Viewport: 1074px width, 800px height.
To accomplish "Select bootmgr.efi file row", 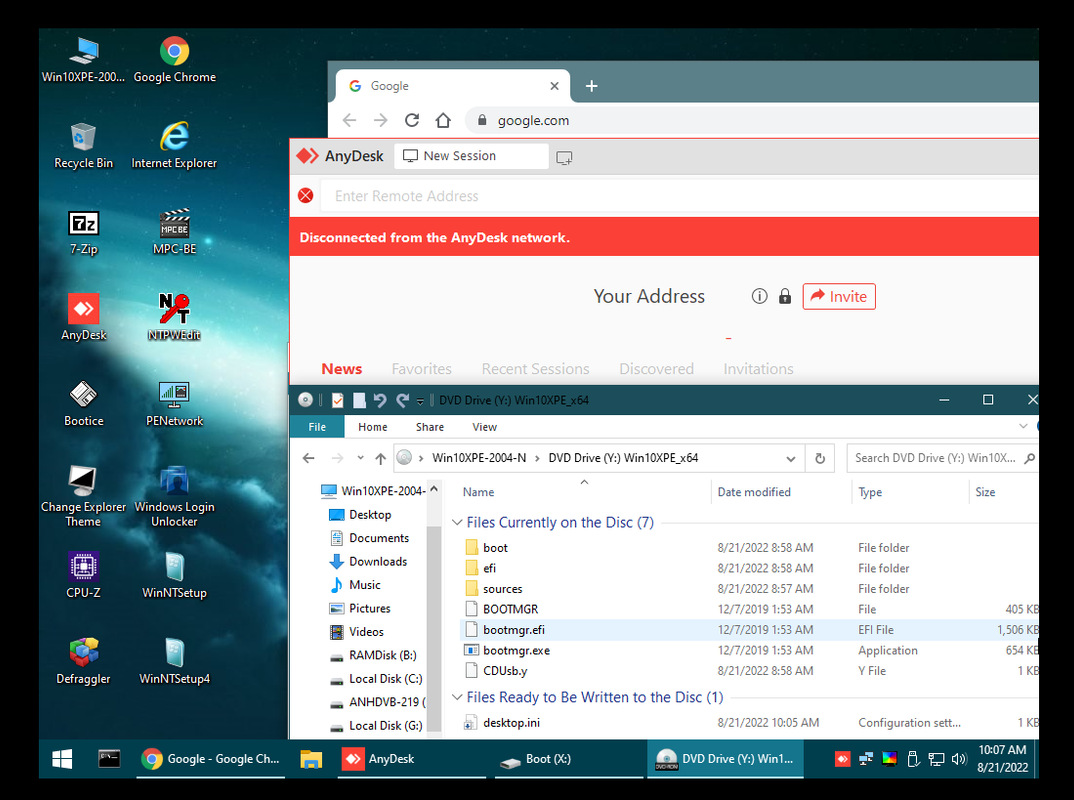I will coord(749,630).
